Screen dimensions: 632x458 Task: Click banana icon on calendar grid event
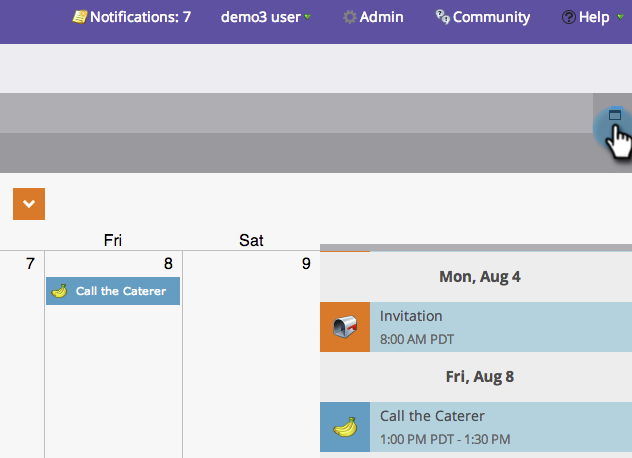tap(59, 291)
